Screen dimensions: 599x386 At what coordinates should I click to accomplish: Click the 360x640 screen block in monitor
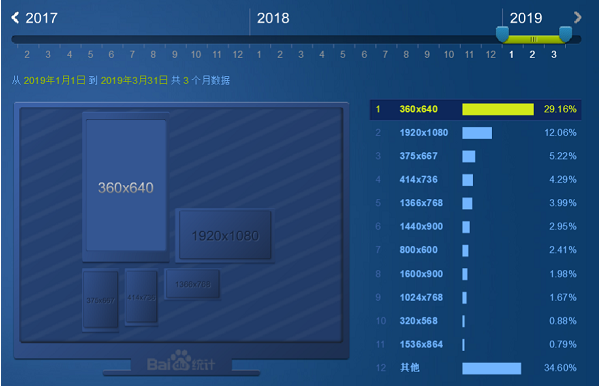[126, 187]
